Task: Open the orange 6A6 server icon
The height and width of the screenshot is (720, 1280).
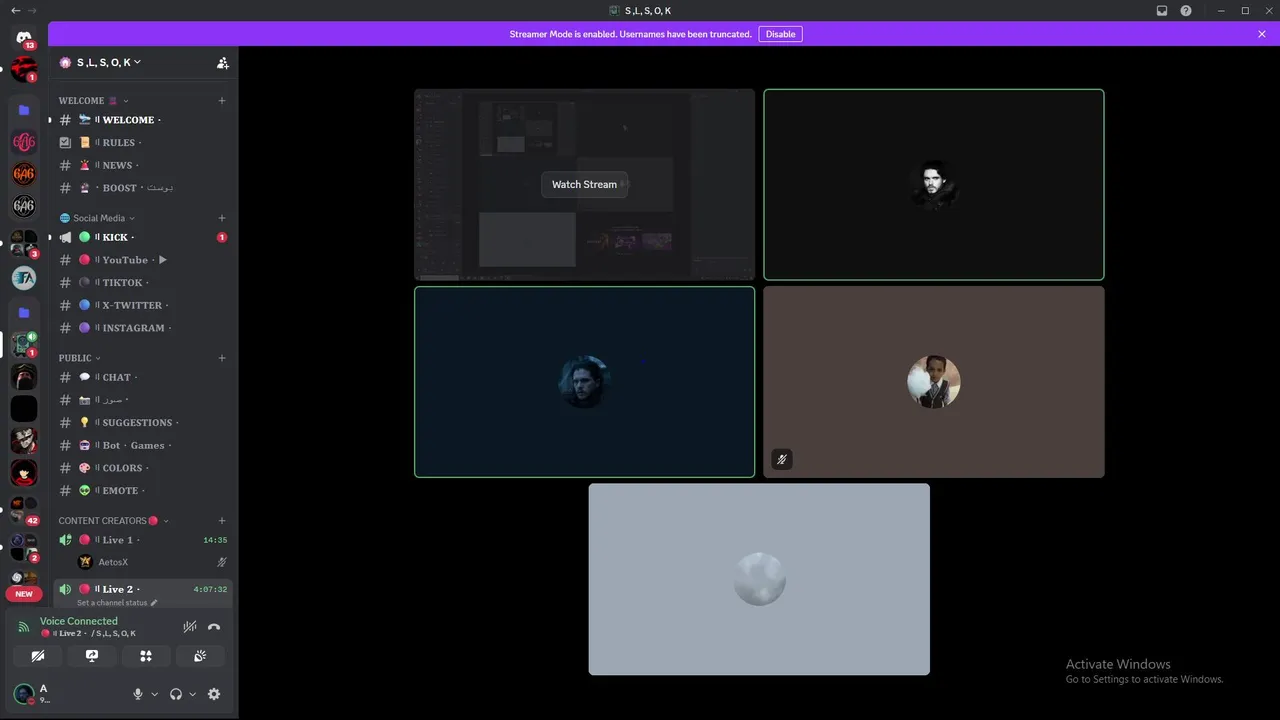Action: click(x=24, y=174)
